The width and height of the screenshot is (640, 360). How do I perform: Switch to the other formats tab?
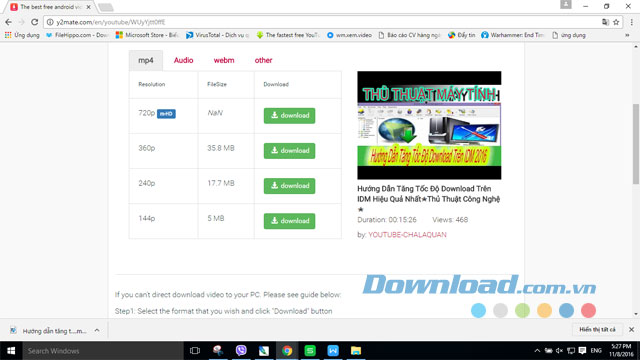(263, 60)
